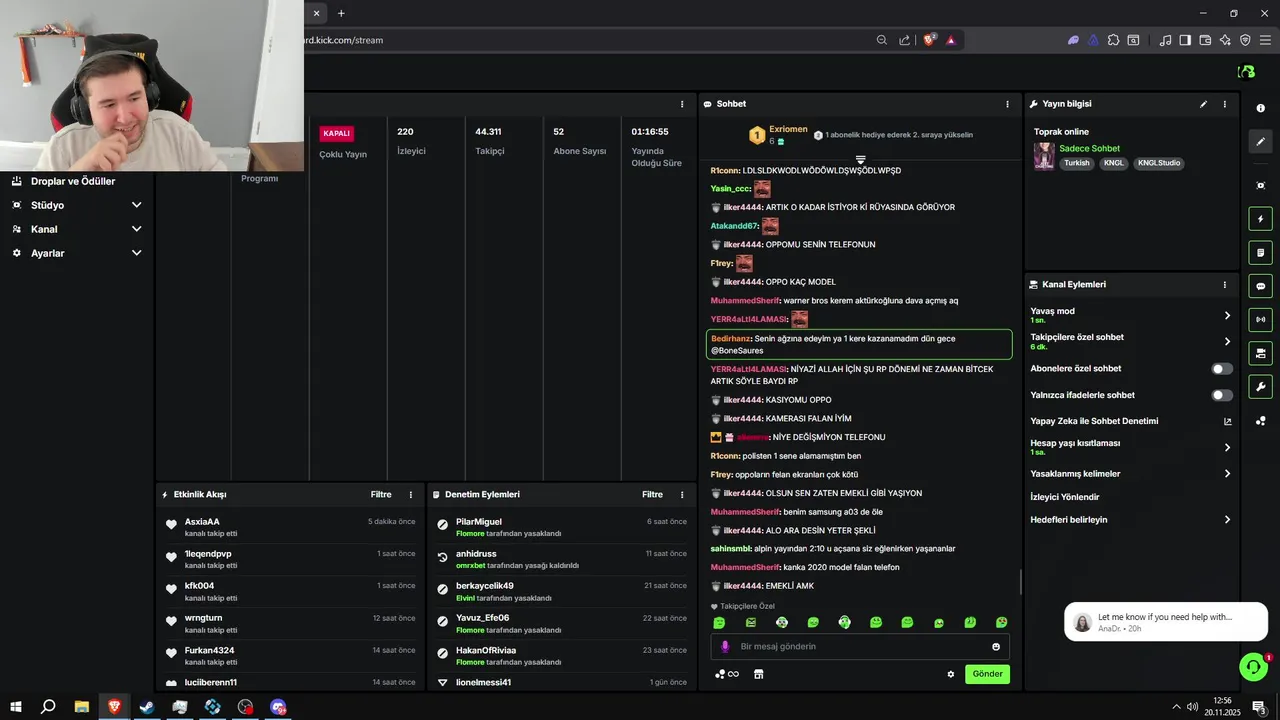The height and width of the screenshot is (720, 1280).
Task: Select the pencil edit tool in right sidebar
Action: coord(1261,142)
